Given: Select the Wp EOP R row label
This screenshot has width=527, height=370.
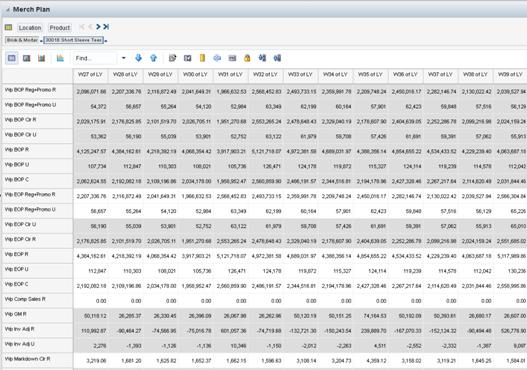Looking at the screenshot, I should click(37, 255).
